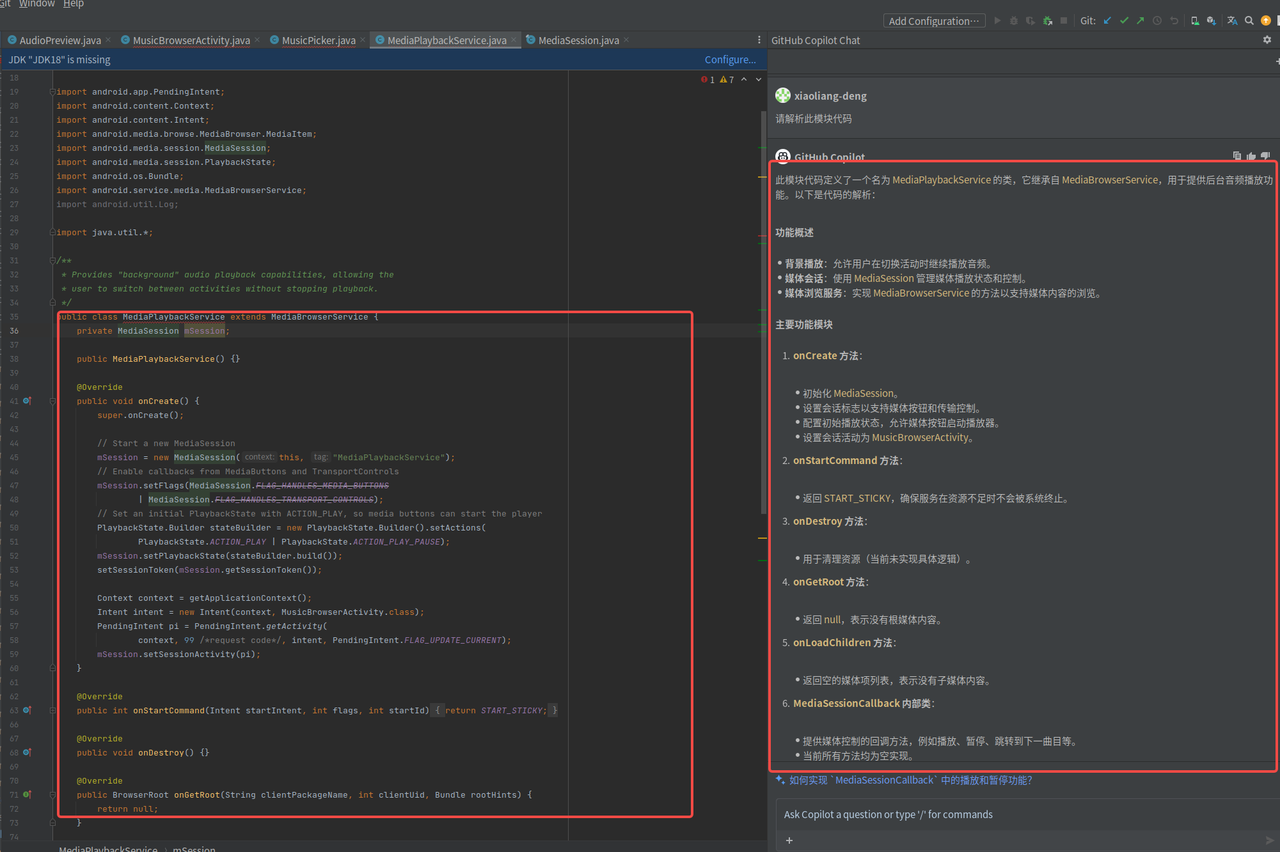Click override gutter icon beside onStartCommand
The image size is (1280, 852).
pyautogui.click(x=27, y=710)
